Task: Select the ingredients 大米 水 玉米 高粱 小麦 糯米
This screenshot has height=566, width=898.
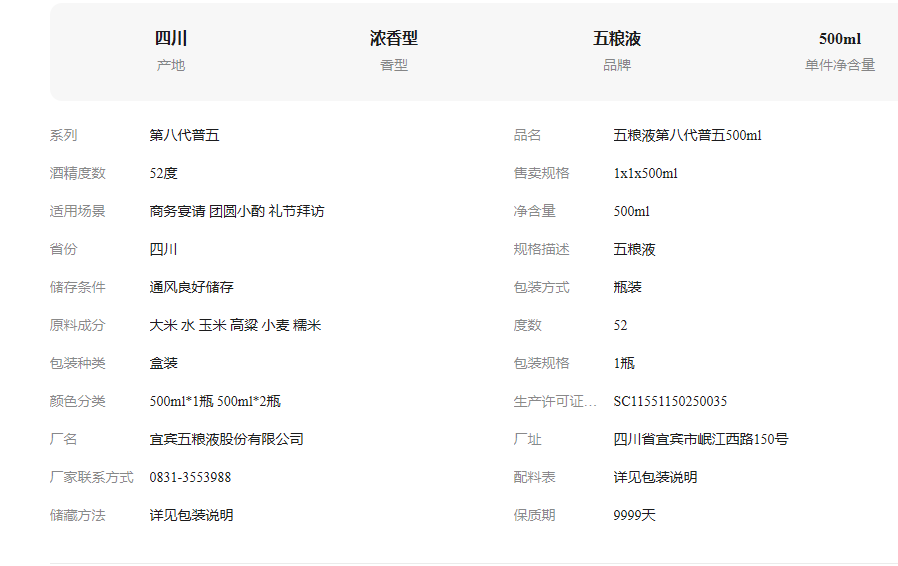Action: (x=235, y=325)
